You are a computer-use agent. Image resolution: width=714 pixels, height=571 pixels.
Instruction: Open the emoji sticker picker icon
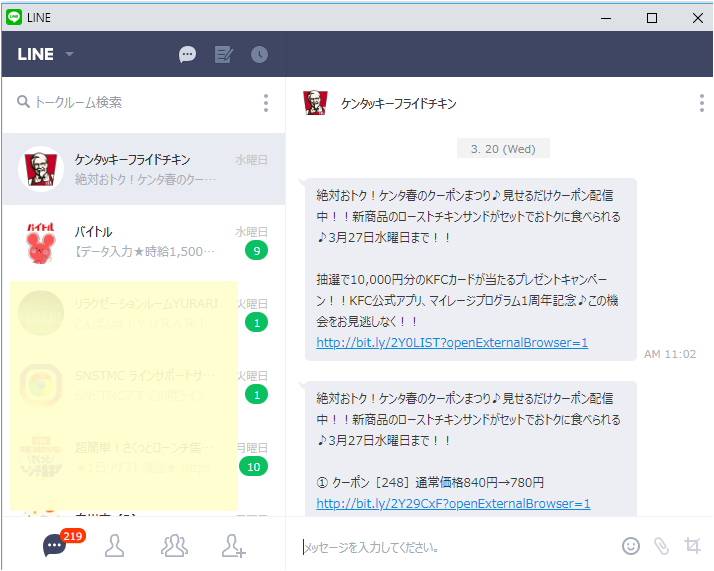[x=631, y=546]
